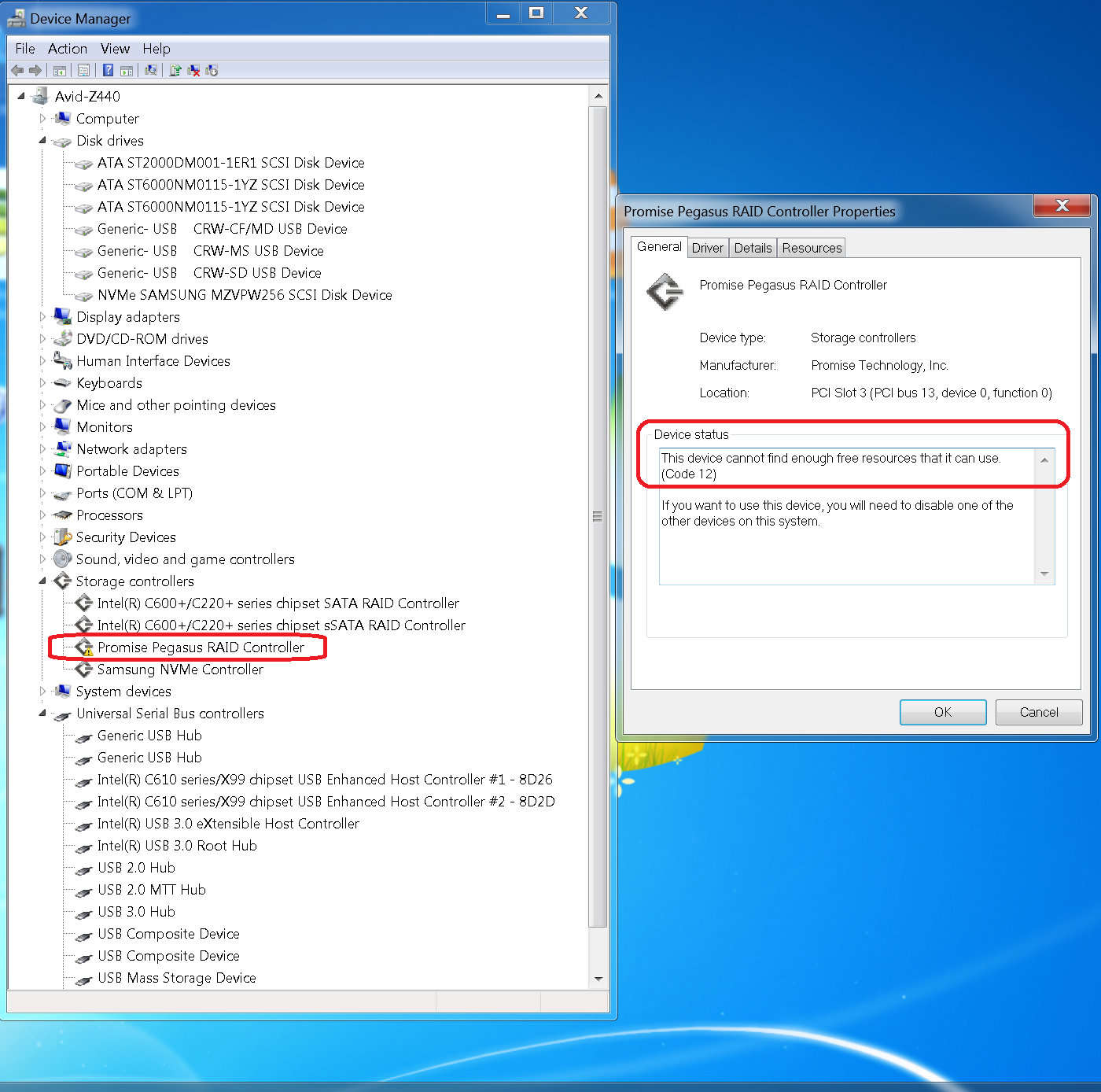Image resolution: width=1101 pixels, height=1092 pixels.
Task: Click the Ports (COM & LPT) category icon
Action: [62, 494]
